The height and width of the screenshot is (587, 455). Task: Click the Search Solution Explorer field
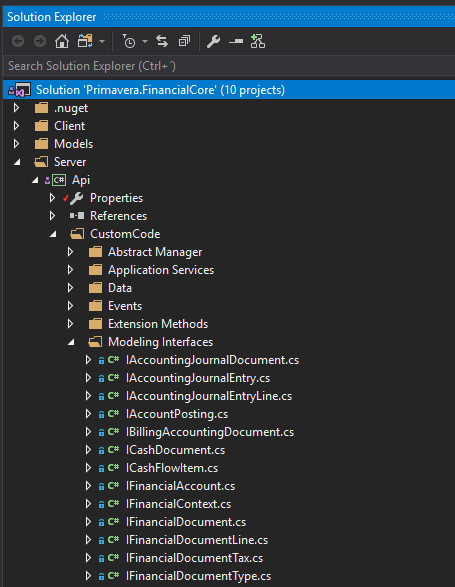pos(229,66)
